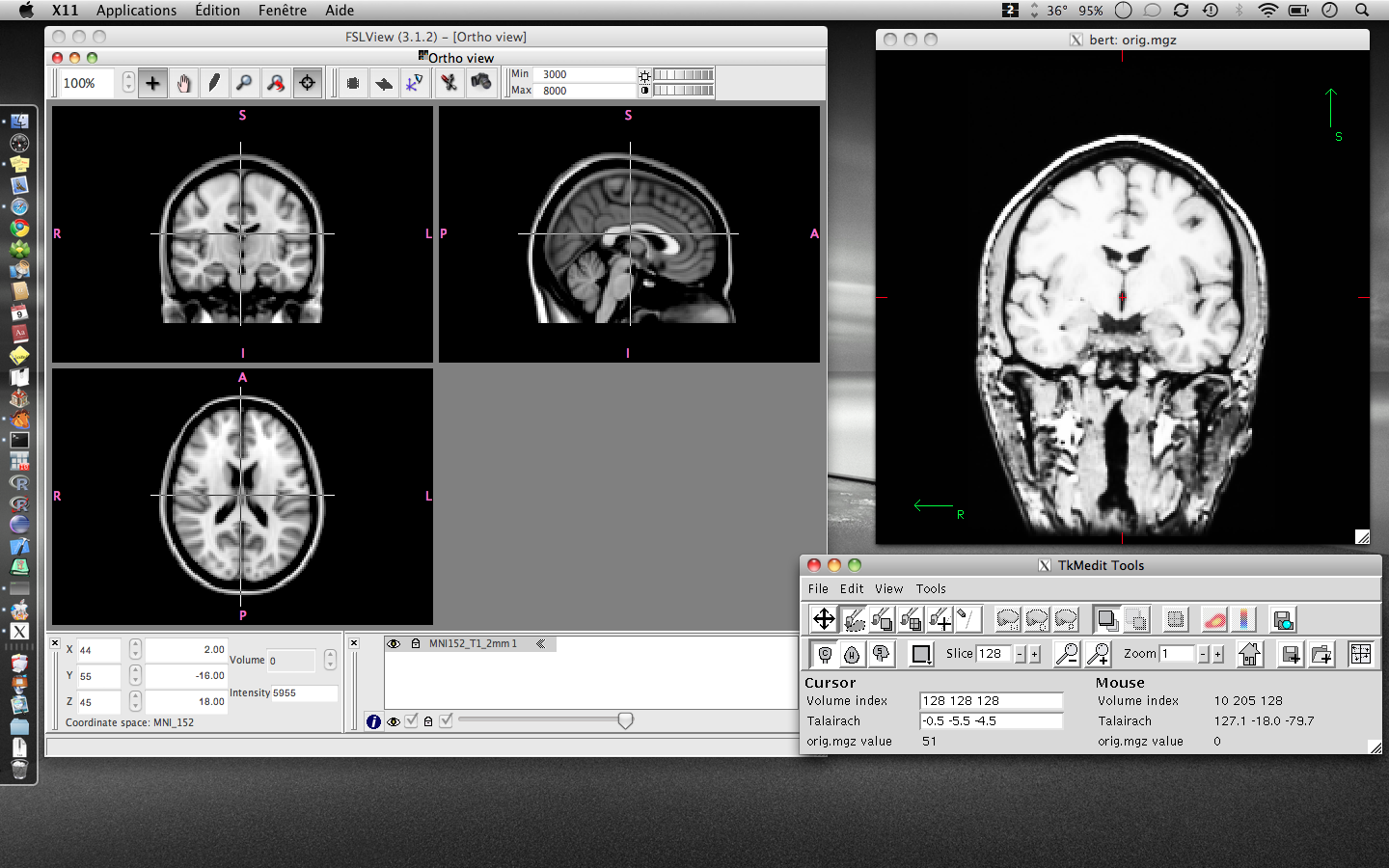Click the plus button next to Slice

[1035, 654]
